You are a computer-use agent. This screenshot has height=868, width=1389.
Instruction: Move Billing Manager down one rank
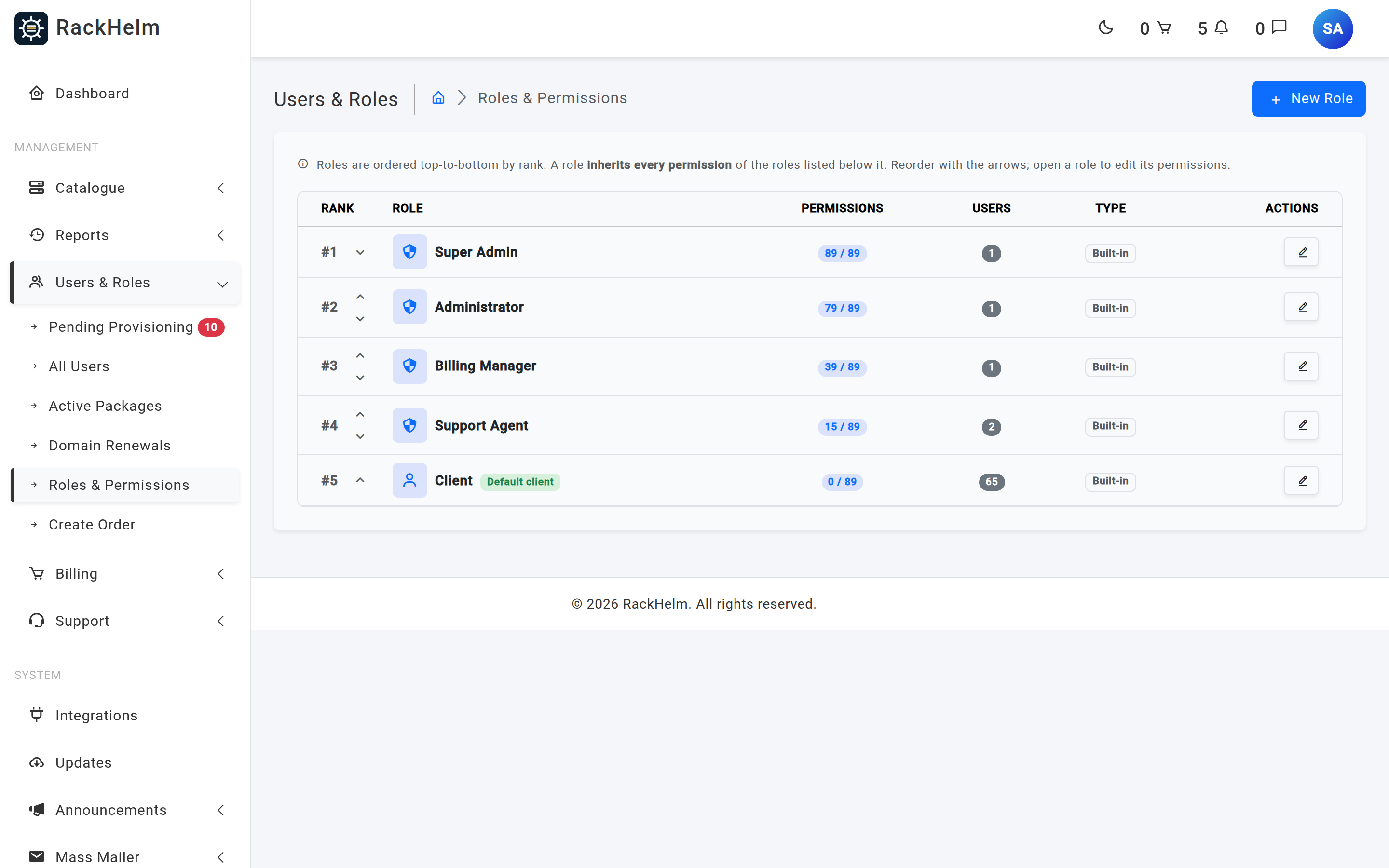pos(360,378)
